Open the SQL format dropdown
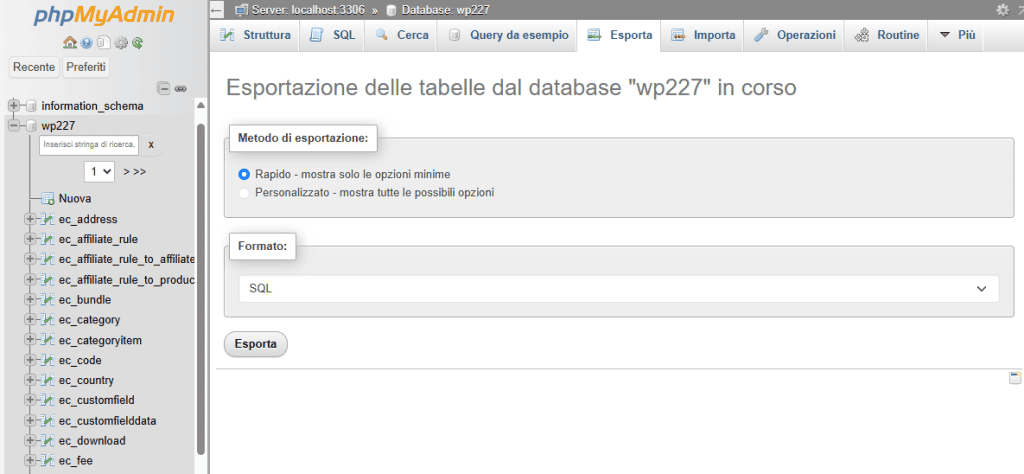 click(618, 289)
